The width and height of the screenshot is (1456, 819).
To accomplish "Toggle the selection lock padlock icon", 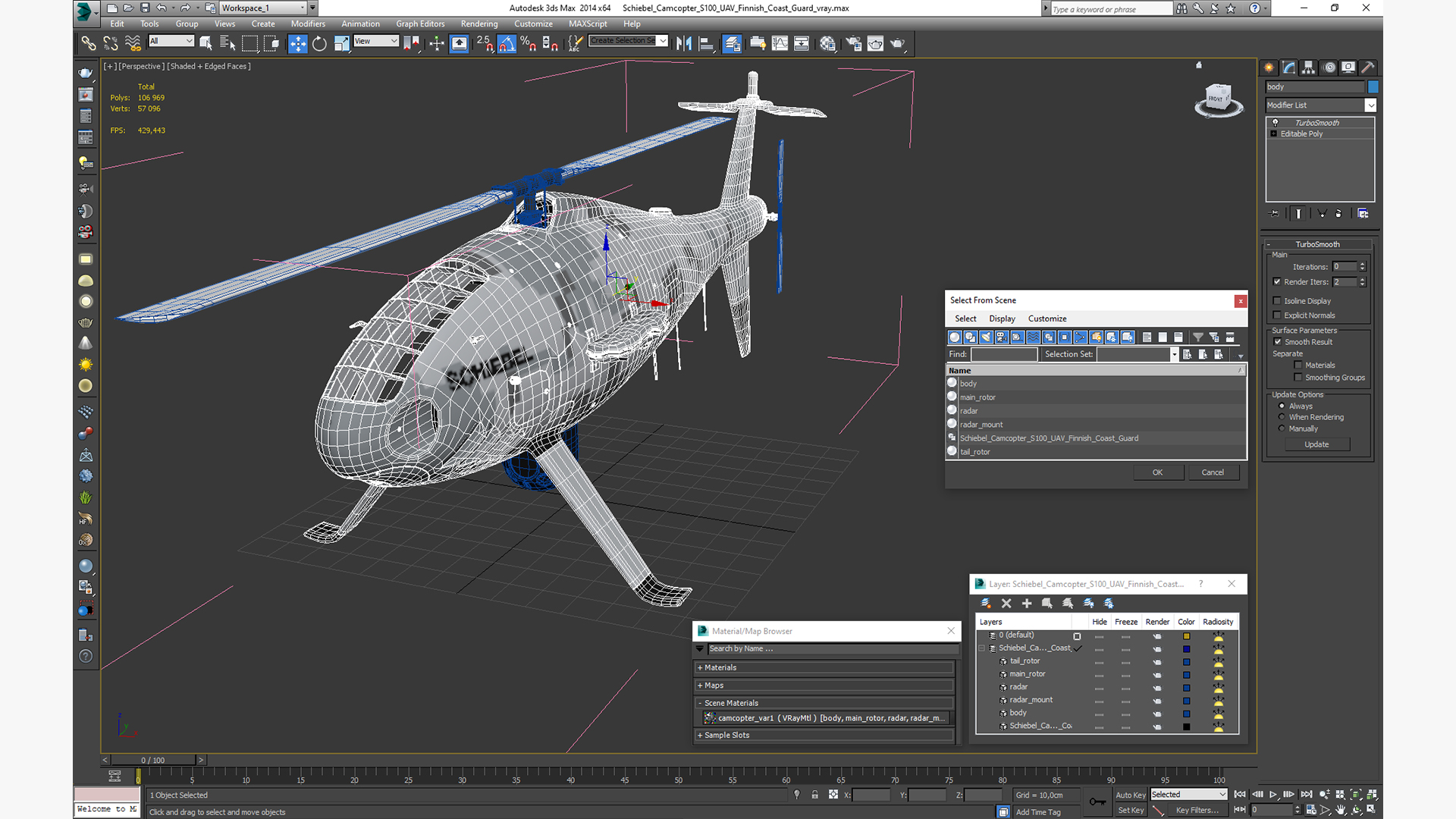I will coord(814,795).
